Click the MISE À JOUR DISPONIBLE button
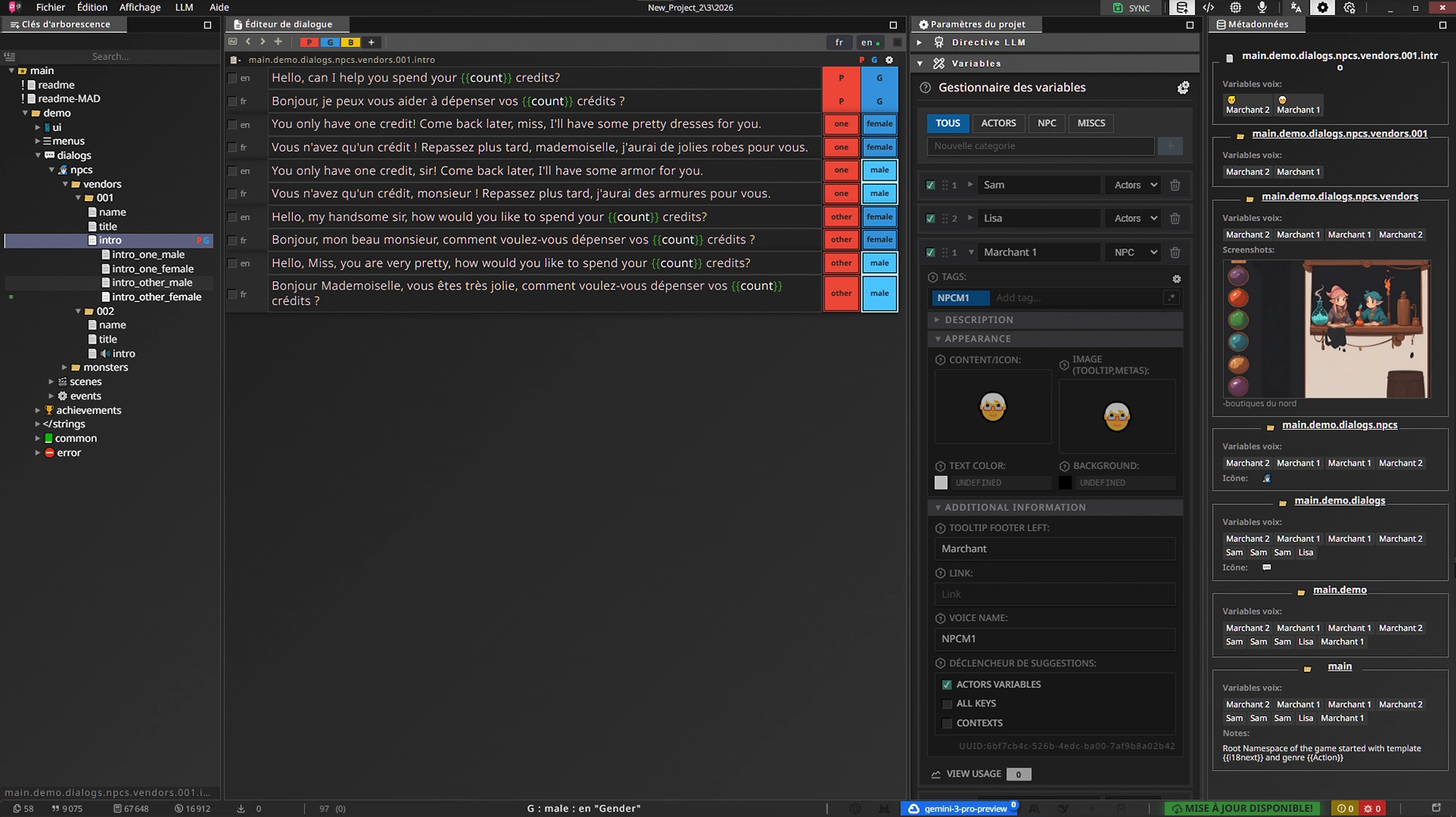 [x=1241, y=808]
